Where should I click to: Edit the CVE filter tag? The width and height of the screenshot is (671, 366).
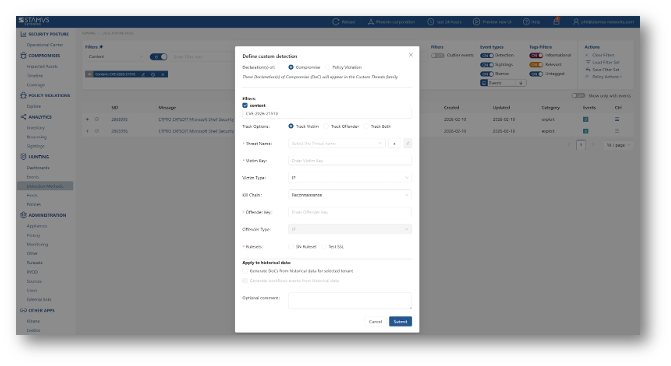tap(143, 74)
